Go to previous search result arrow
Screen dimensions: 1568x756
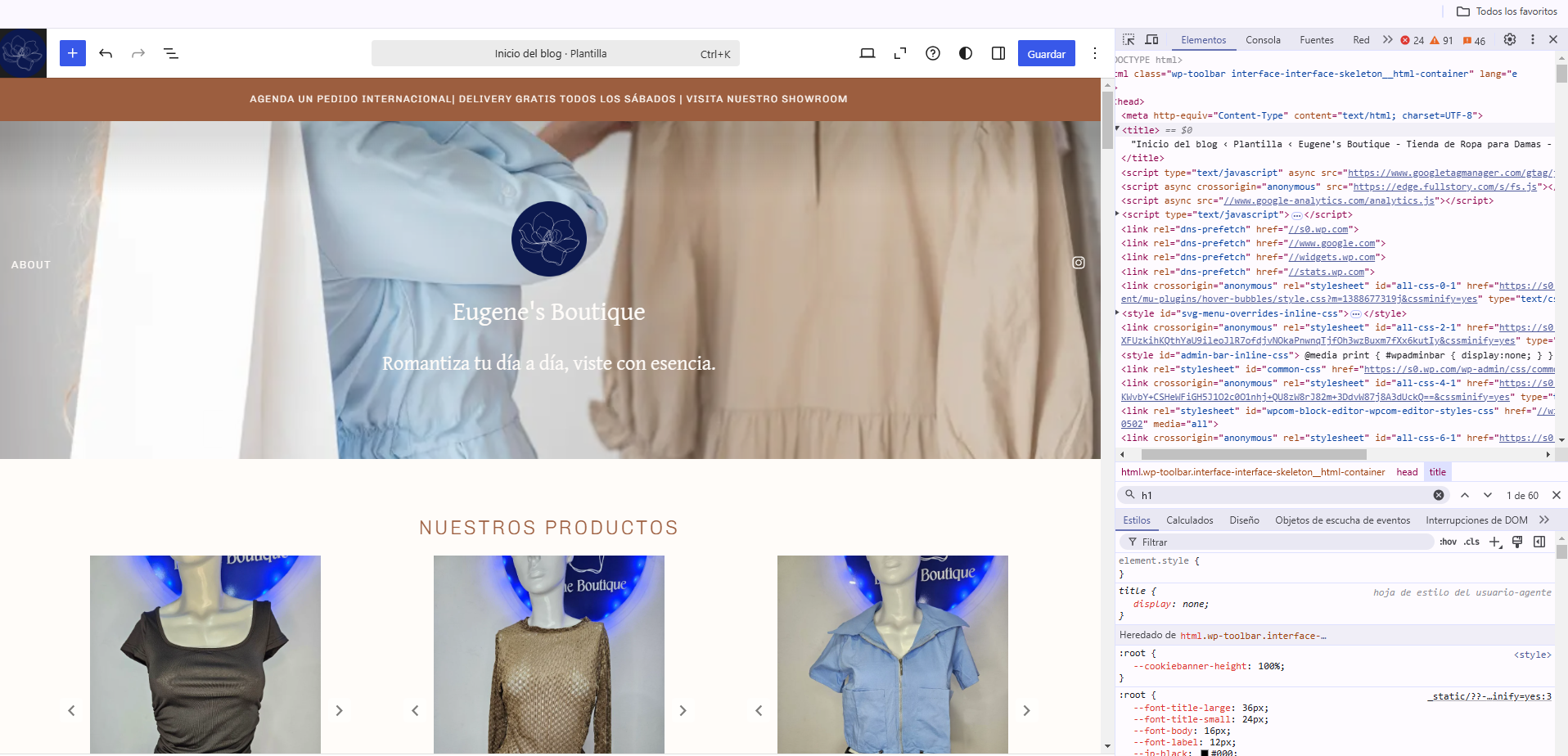pos(1465,495)
